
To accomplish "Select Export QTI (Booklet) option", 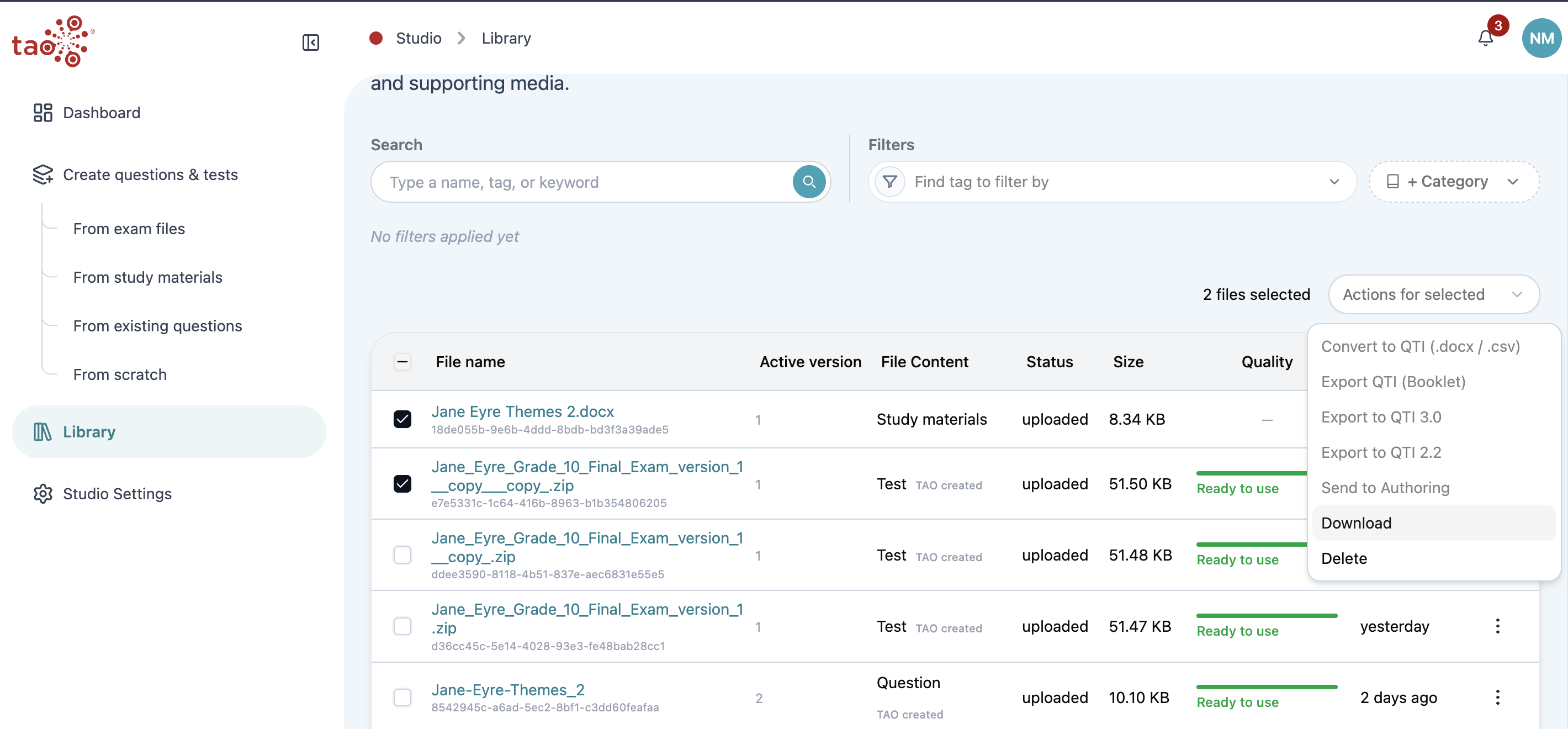I will [1433, 382].
